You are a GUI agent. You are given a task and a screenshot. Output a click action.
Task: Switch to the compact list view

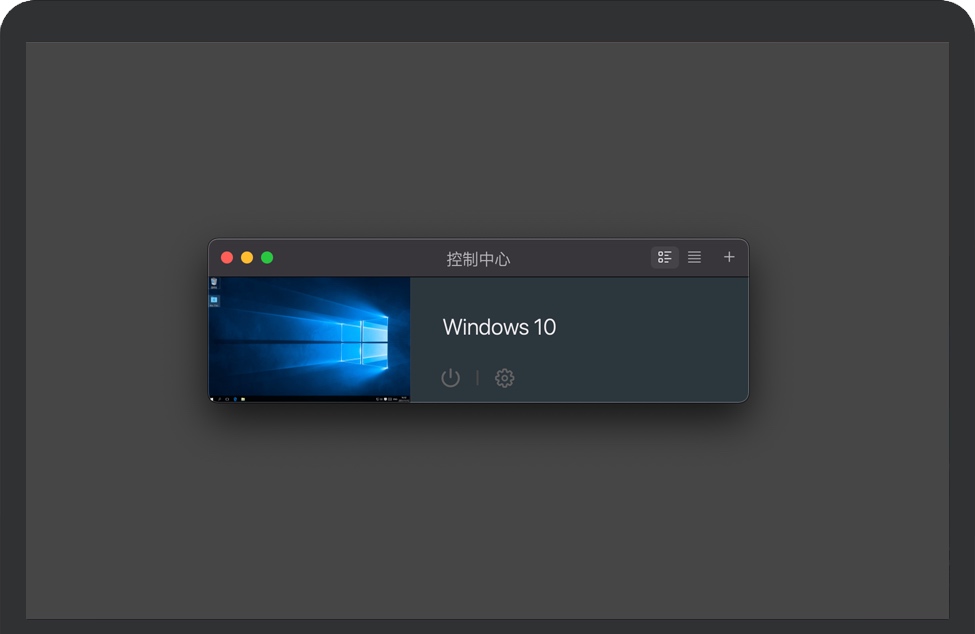694,257
